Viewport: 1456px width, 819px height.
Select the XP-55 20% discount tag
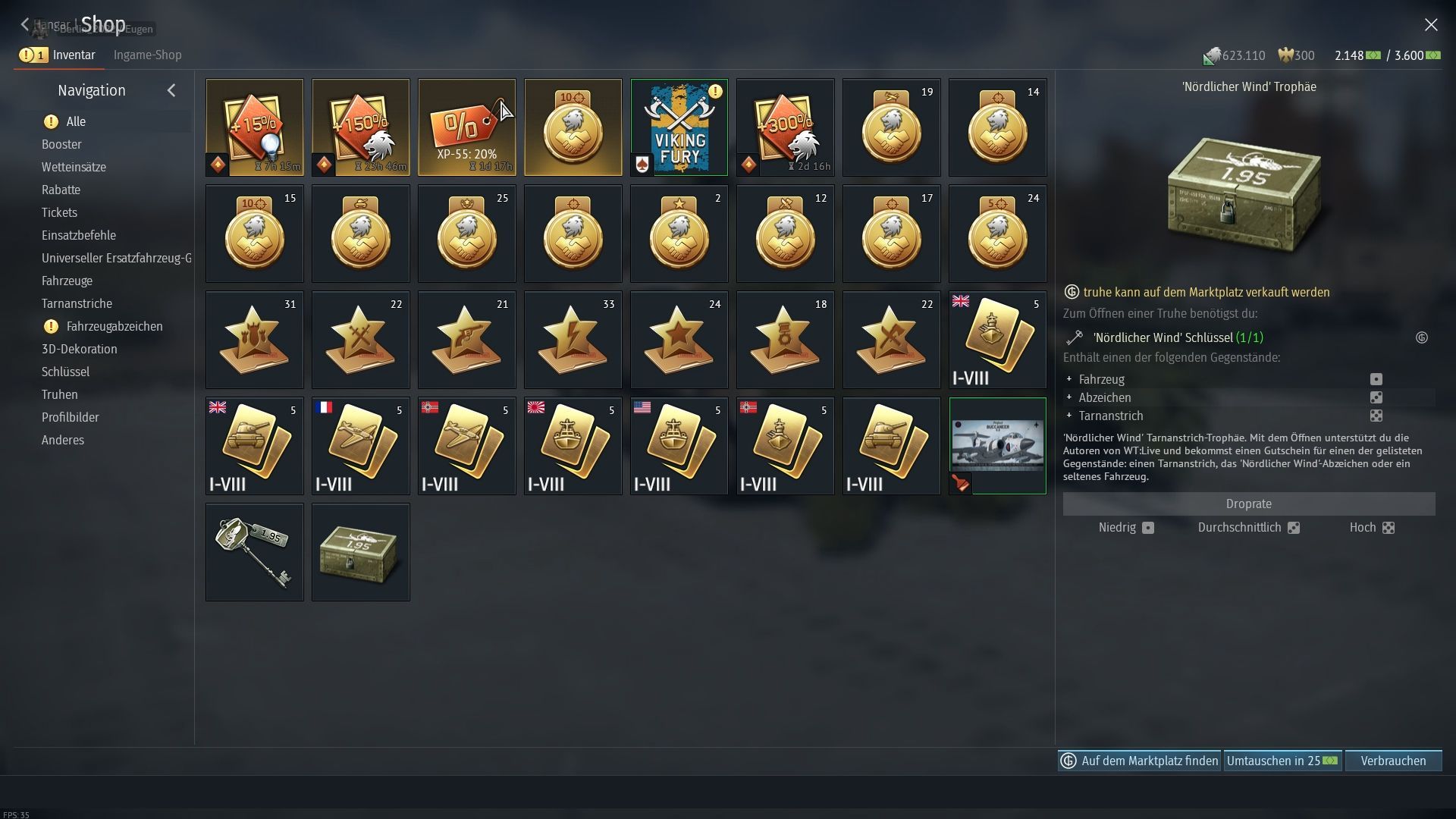click(x=466, y=127)
